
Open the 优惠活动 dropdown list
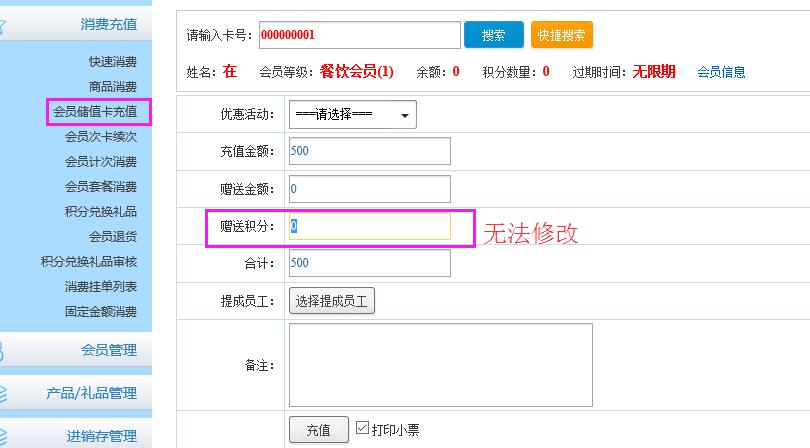(x=352, y=115)
